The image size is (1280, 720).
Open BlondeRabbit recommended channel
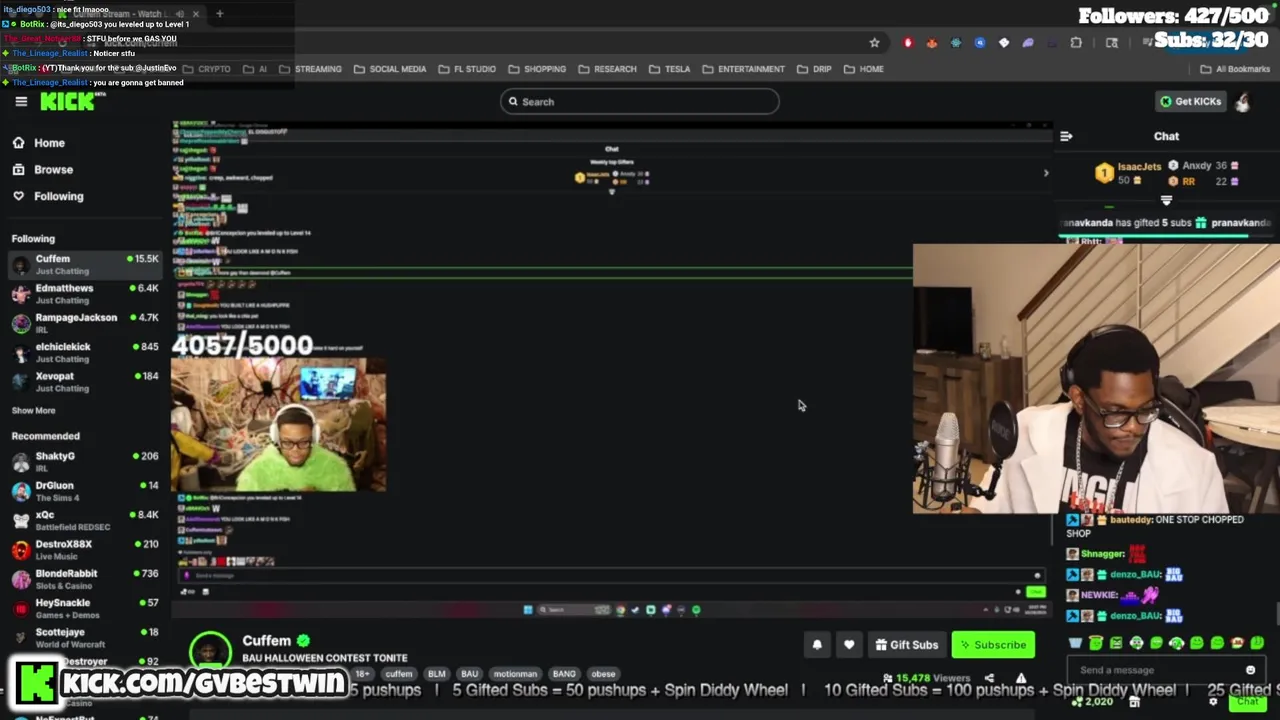85,579
